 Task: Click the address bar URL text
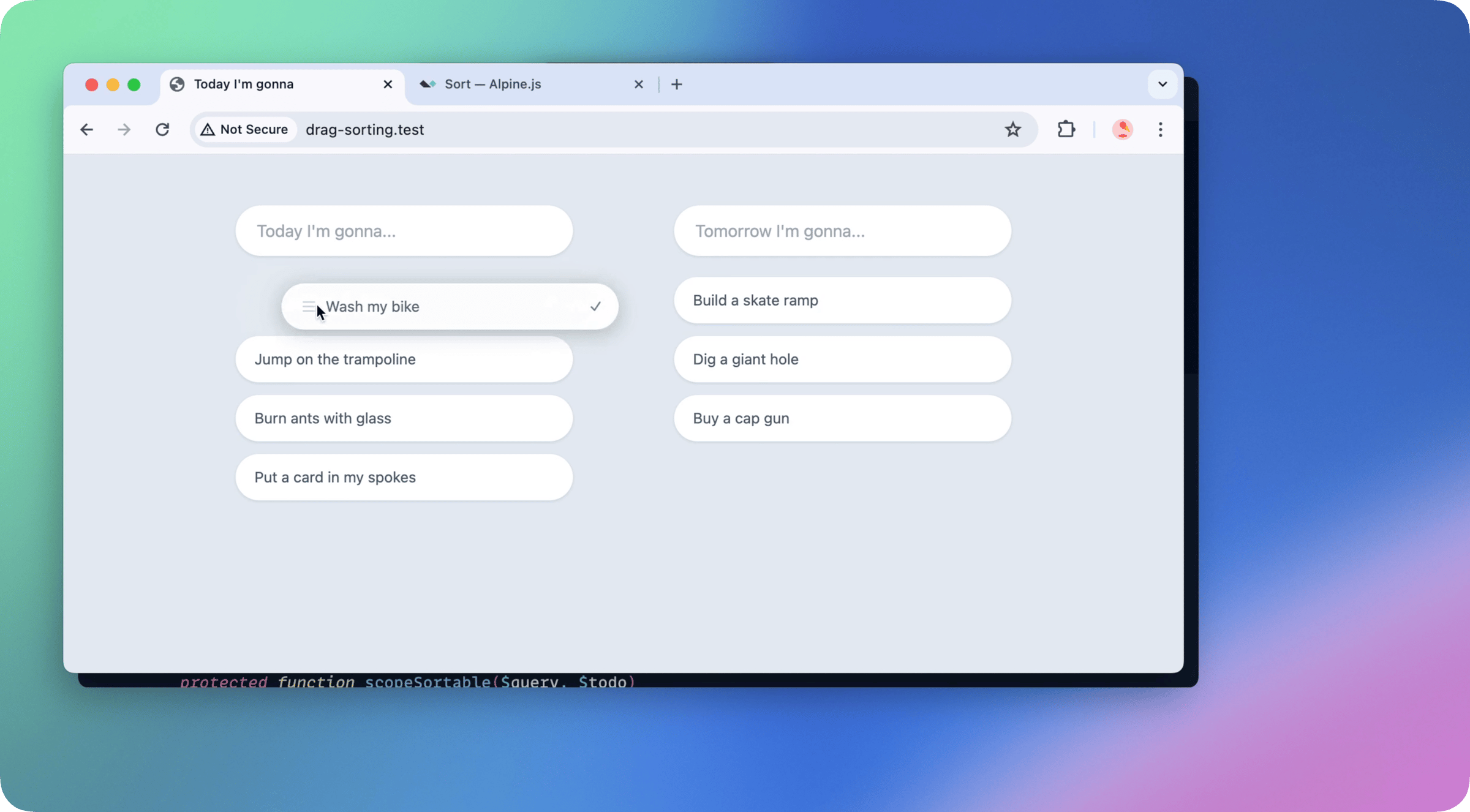point(365,129)
